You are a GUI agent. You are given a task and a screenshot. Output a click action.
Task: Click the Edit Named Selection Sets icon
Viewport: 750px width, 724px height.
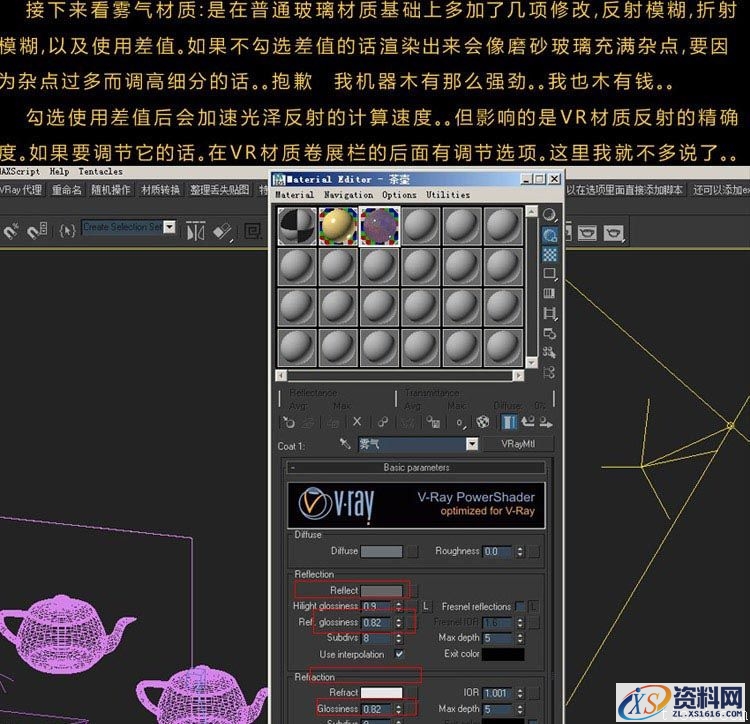point(67,231)
